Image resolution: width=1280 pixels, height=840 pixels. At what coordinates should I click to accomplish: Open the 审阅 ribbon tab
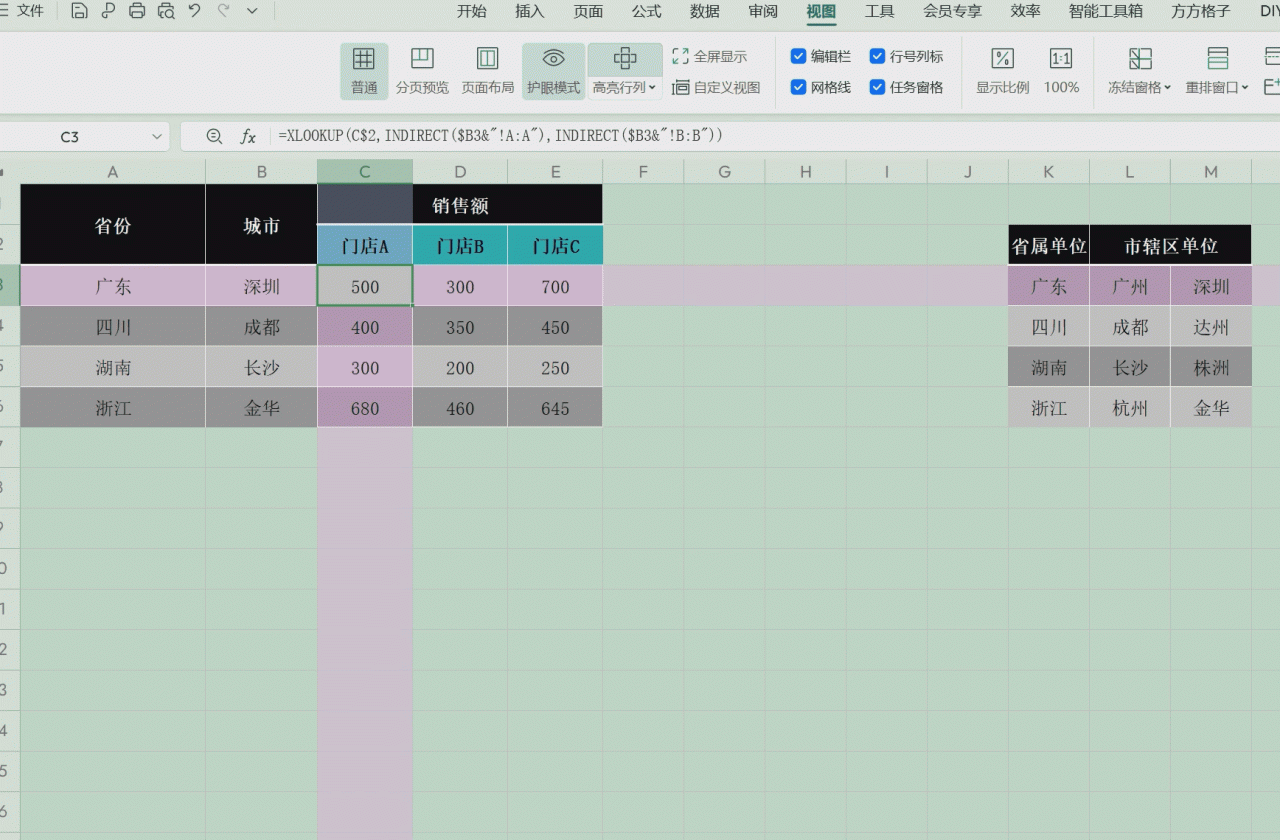(763, 11)
